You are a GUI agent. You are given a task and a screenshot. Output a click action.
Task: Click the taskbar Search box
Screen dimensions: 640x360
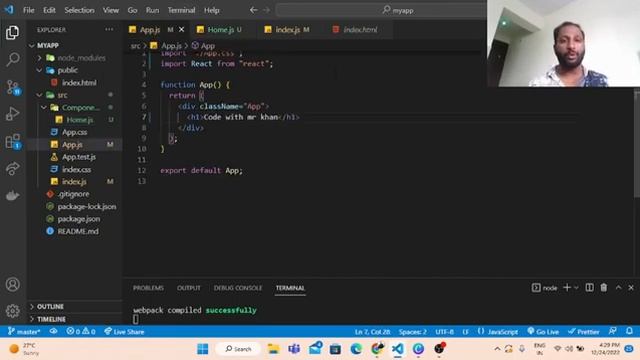tap(238, 349)
